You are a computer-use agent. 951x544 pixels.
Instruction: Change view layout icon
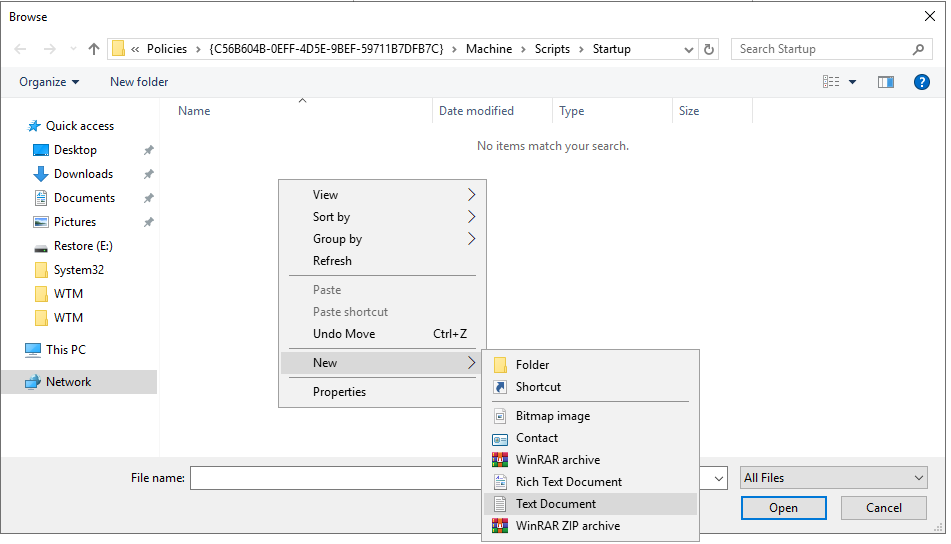tap(831, 82)
